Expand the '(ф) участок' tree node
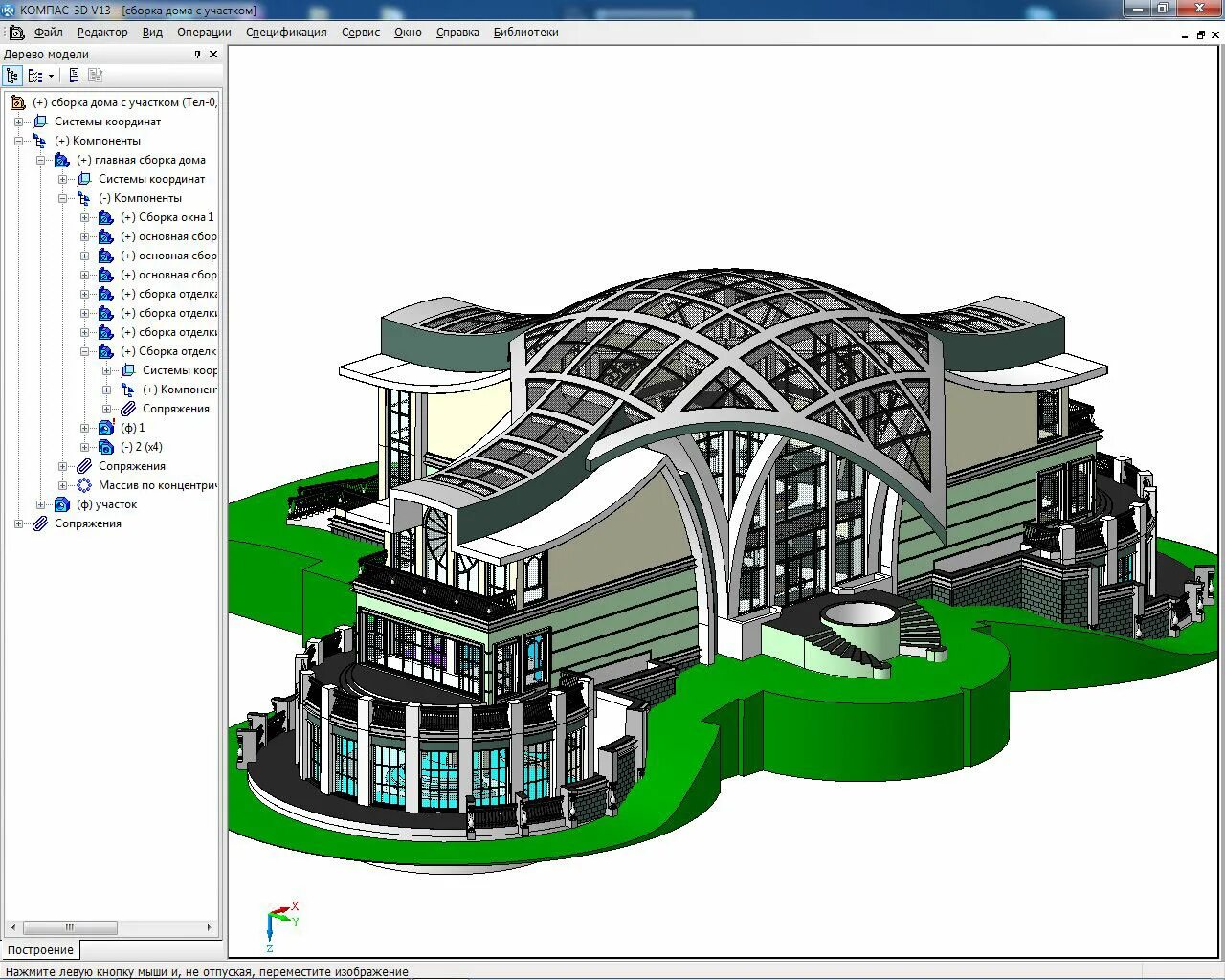Screen dimensions: 1225x980 [x=40, y=504]
